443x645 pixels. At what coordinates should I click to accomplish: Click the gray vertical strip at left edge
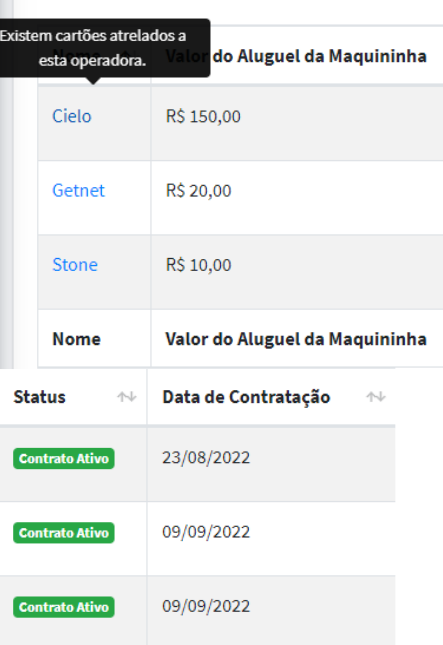coord(7,184)
